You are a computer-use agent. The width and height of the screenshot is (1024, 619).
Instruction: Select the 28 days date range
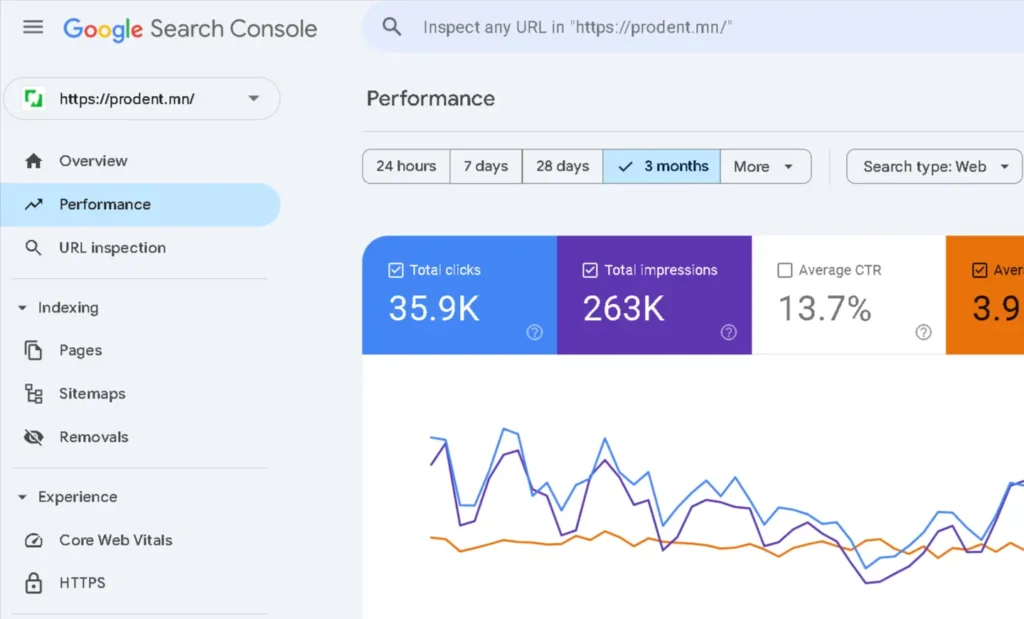pyautogui.click(x=562, y=167)
